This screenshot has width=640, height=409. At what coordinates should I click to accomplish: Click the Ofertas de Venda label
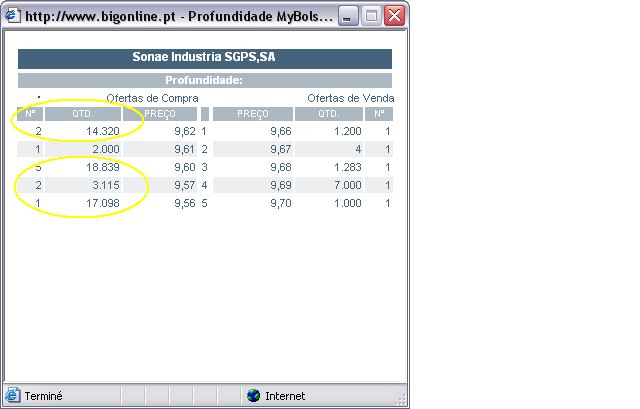tap(351, 98)
